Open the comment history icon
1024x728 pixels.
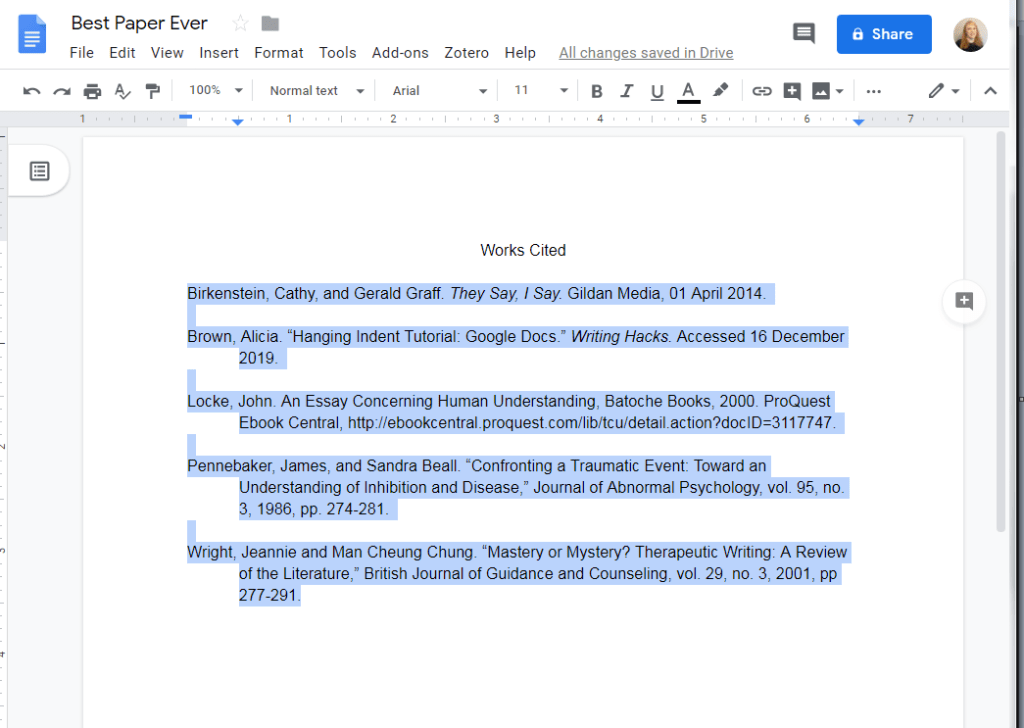pos(803,34)
